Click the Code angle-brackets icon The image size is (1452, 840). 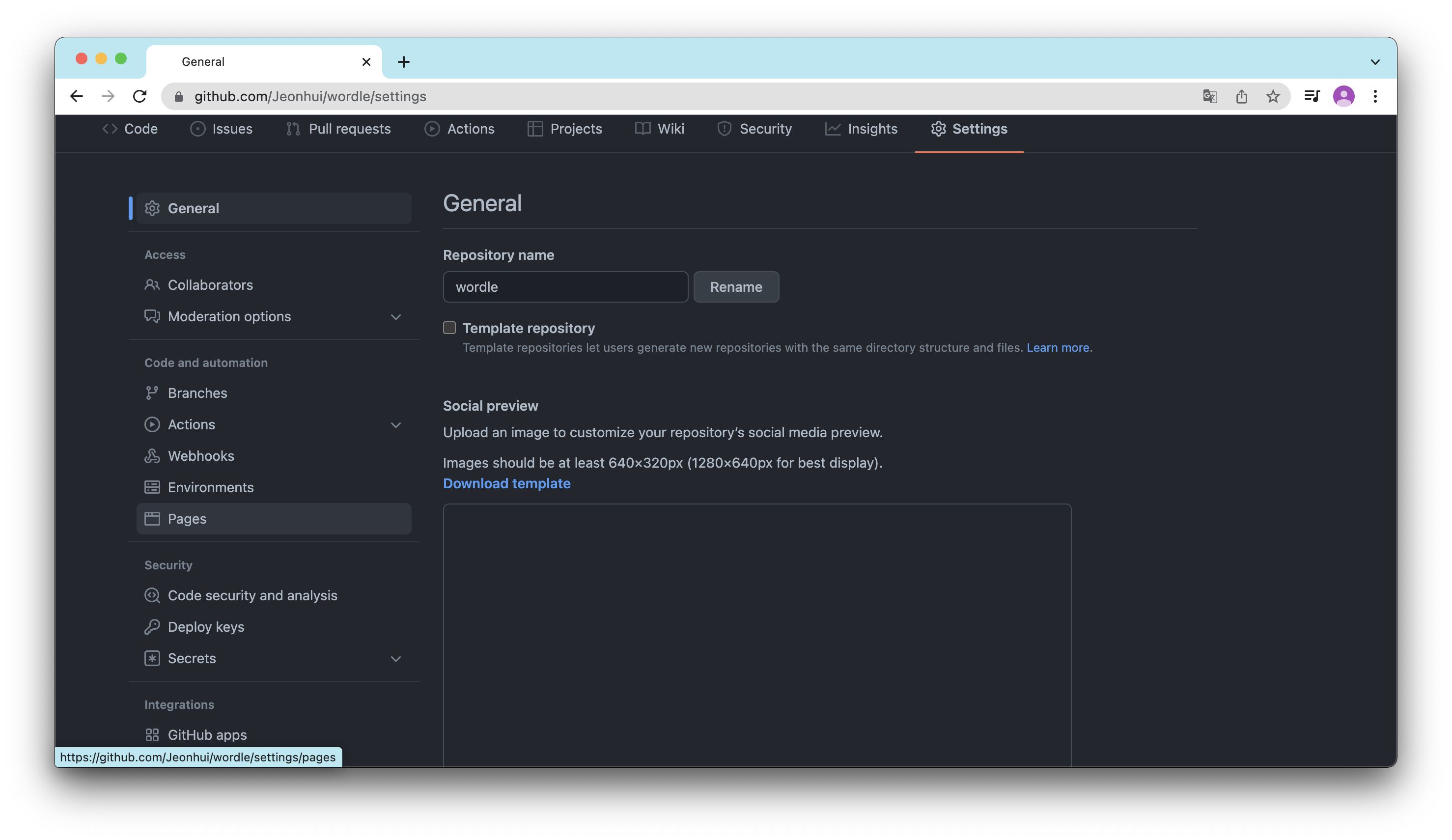[x=110, y=129]
